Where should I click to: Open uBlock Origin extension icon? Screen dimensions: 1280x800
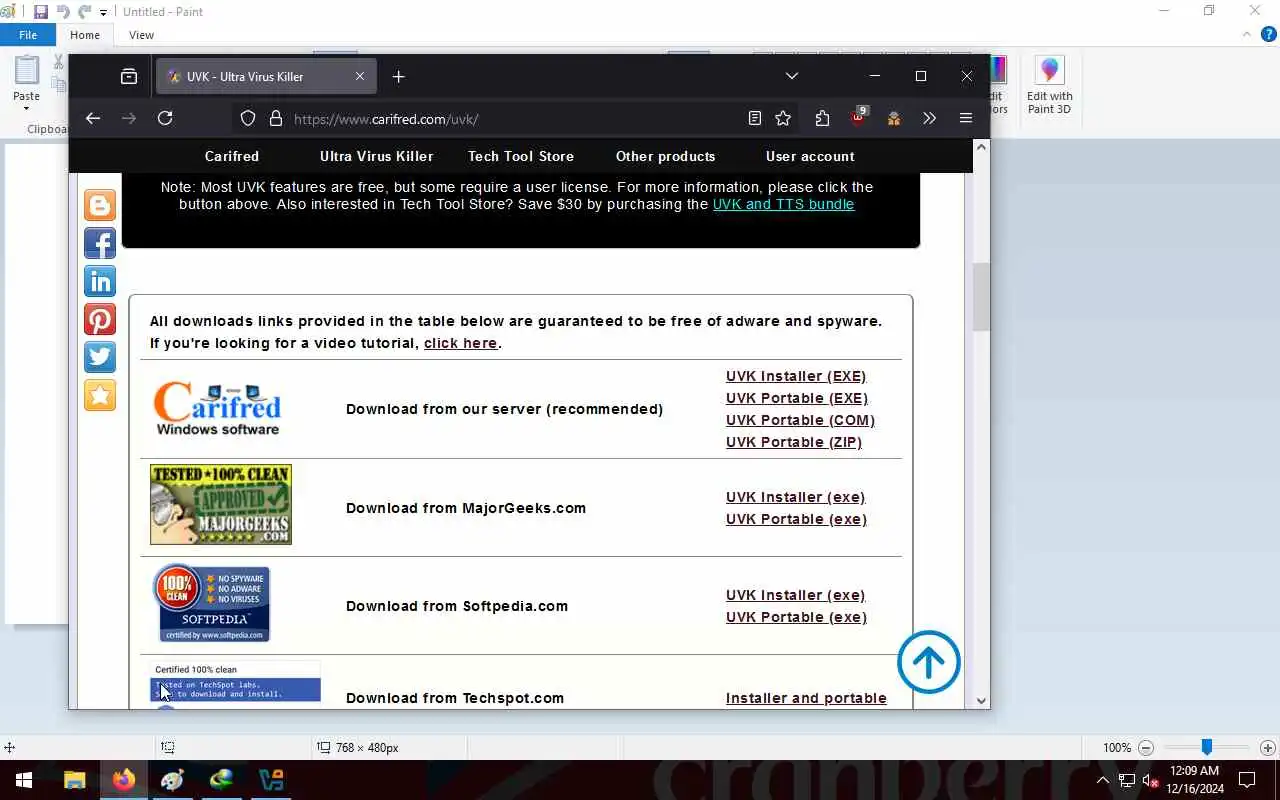(x=858, y=118)
